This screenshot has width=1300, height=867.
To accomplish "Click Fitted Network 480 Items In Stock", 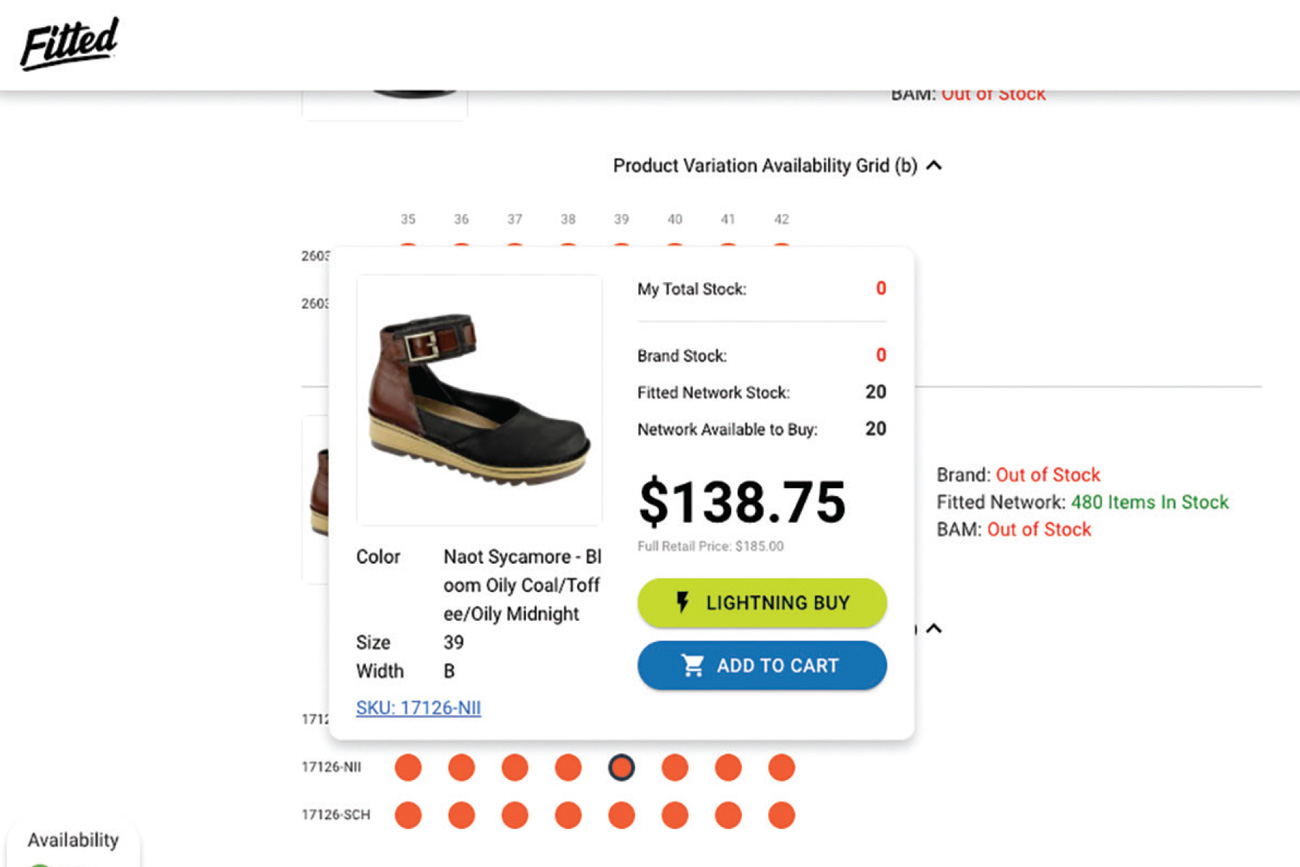I will point(1083,502).
